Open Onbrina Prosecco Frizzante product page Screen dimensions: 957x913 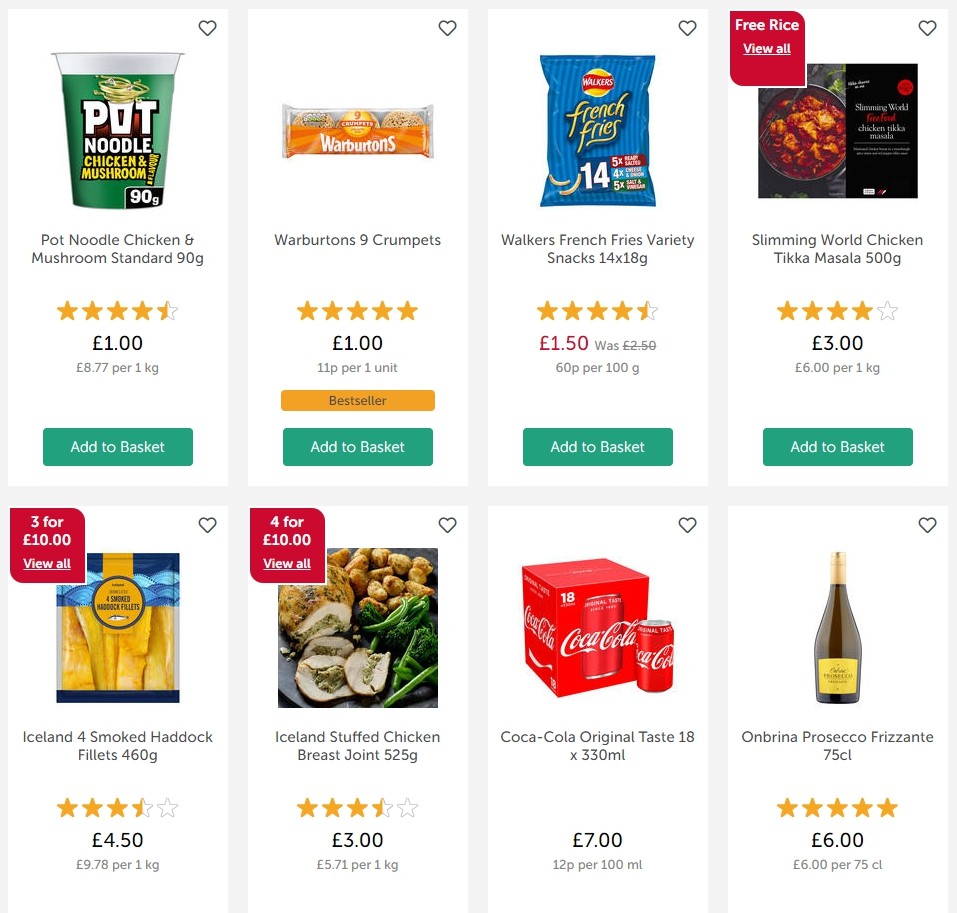coord(837,746)
